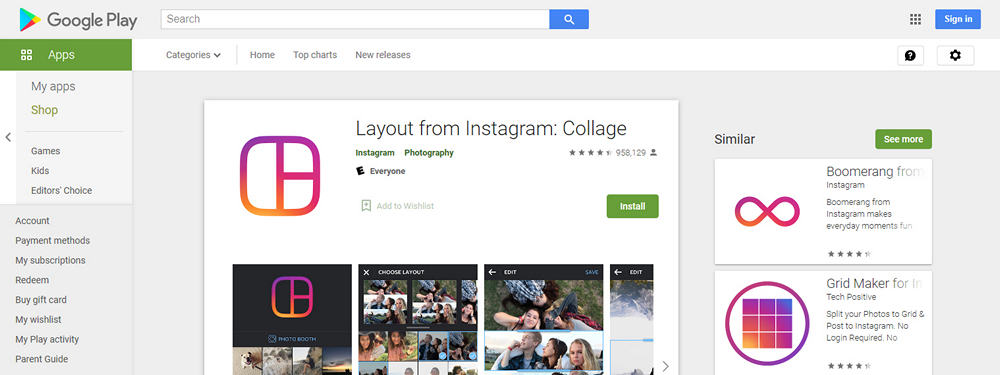
Task: Open My subscriptions
Action: 50,260
